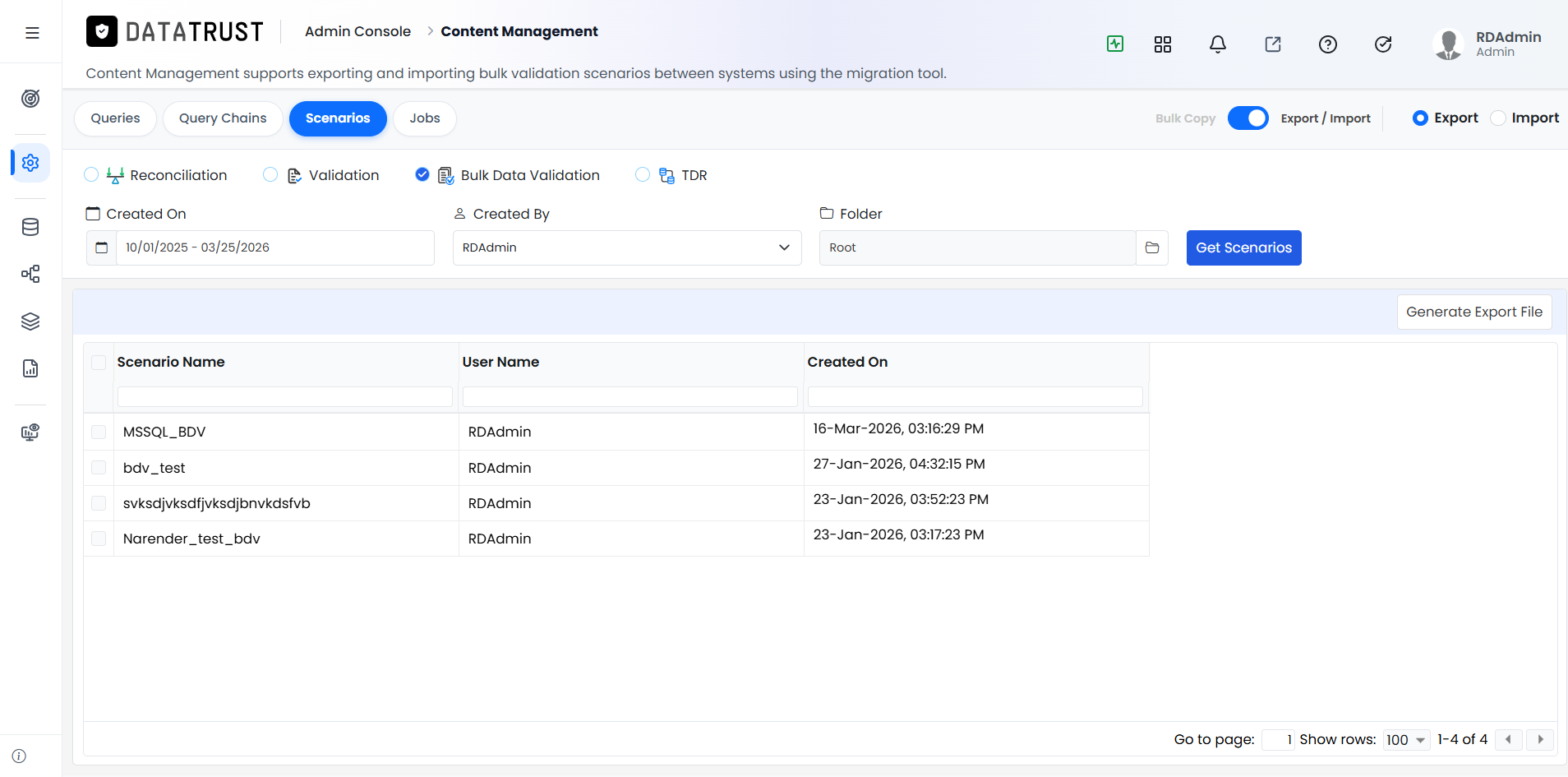Open the monitor settings sidebar icon
This screenshot has width=1568, height=777.
[30, 432]
